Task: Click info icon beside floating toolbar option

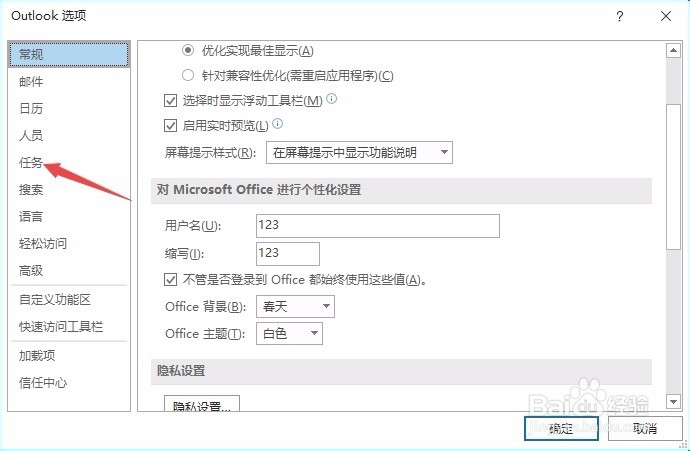Action: point(331,99)
